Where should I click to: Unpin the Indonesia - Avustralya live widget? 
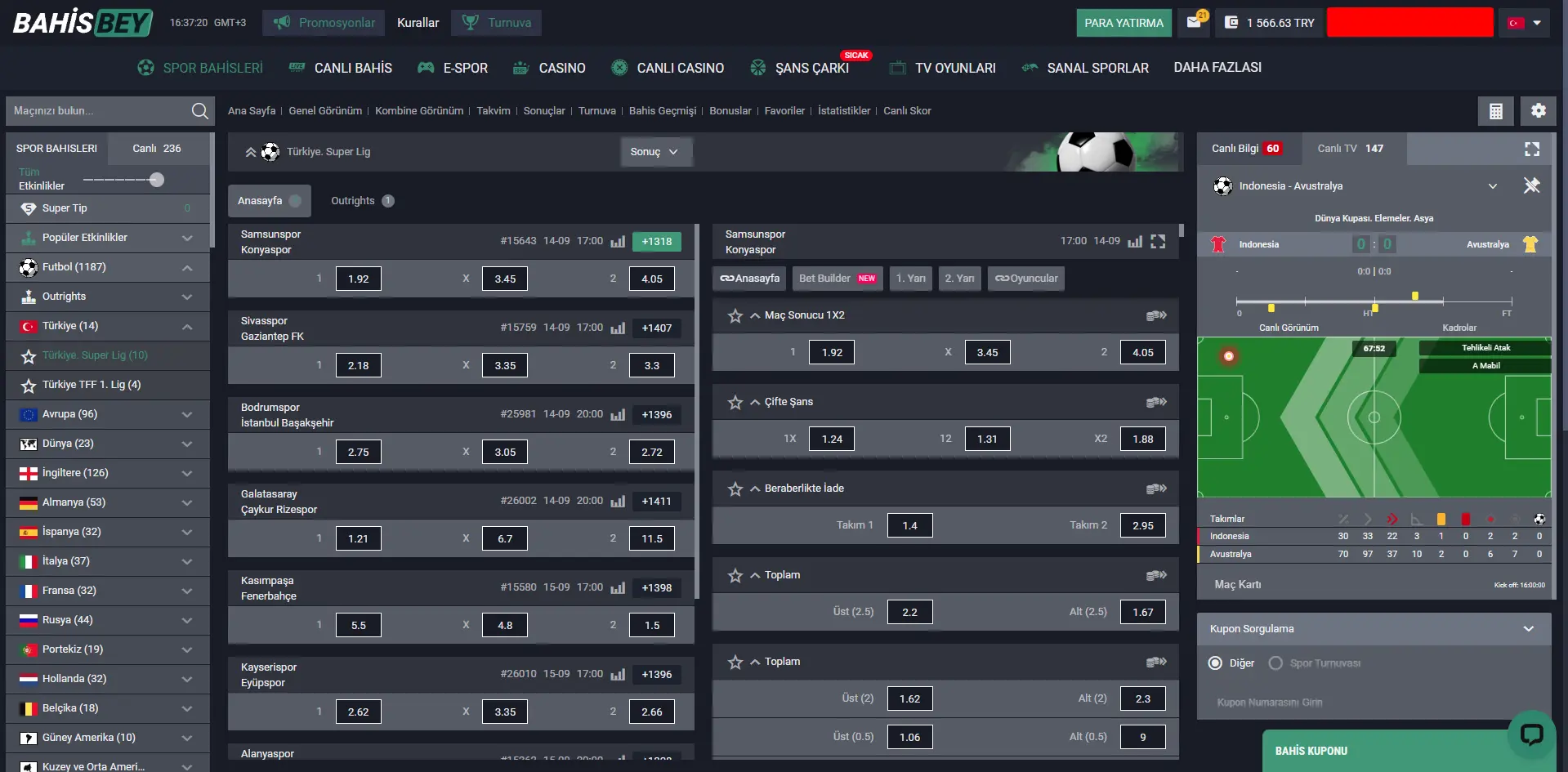[1532, 185]
